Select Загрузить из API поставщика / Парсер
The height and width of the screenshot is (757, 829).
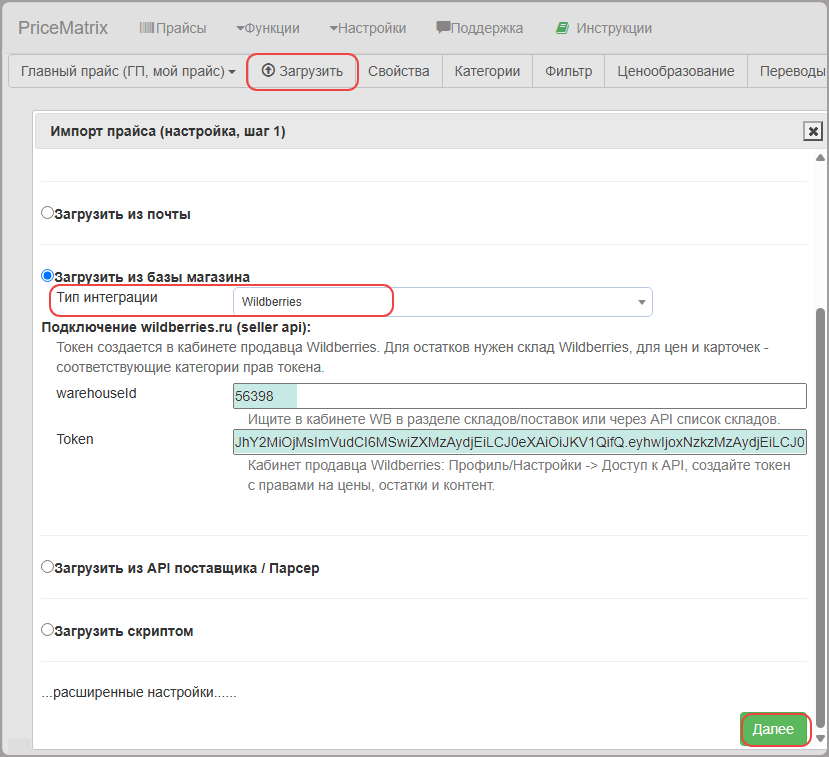pyautogui.click(x=48, y=567)
